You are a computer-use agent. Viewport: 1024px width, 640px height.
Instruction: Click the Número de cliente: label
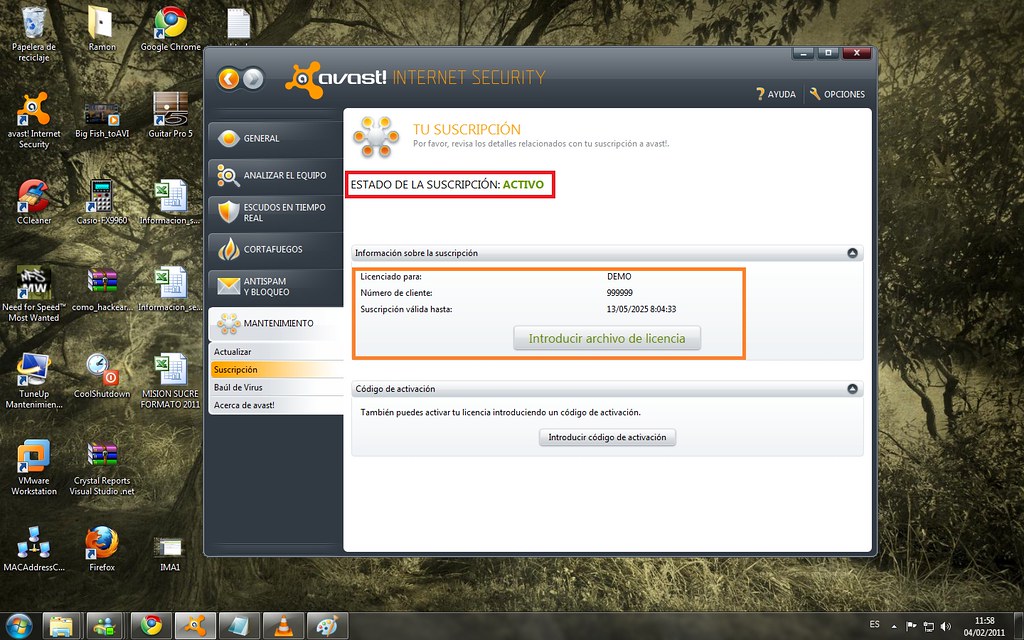click(x=396, y=293)
